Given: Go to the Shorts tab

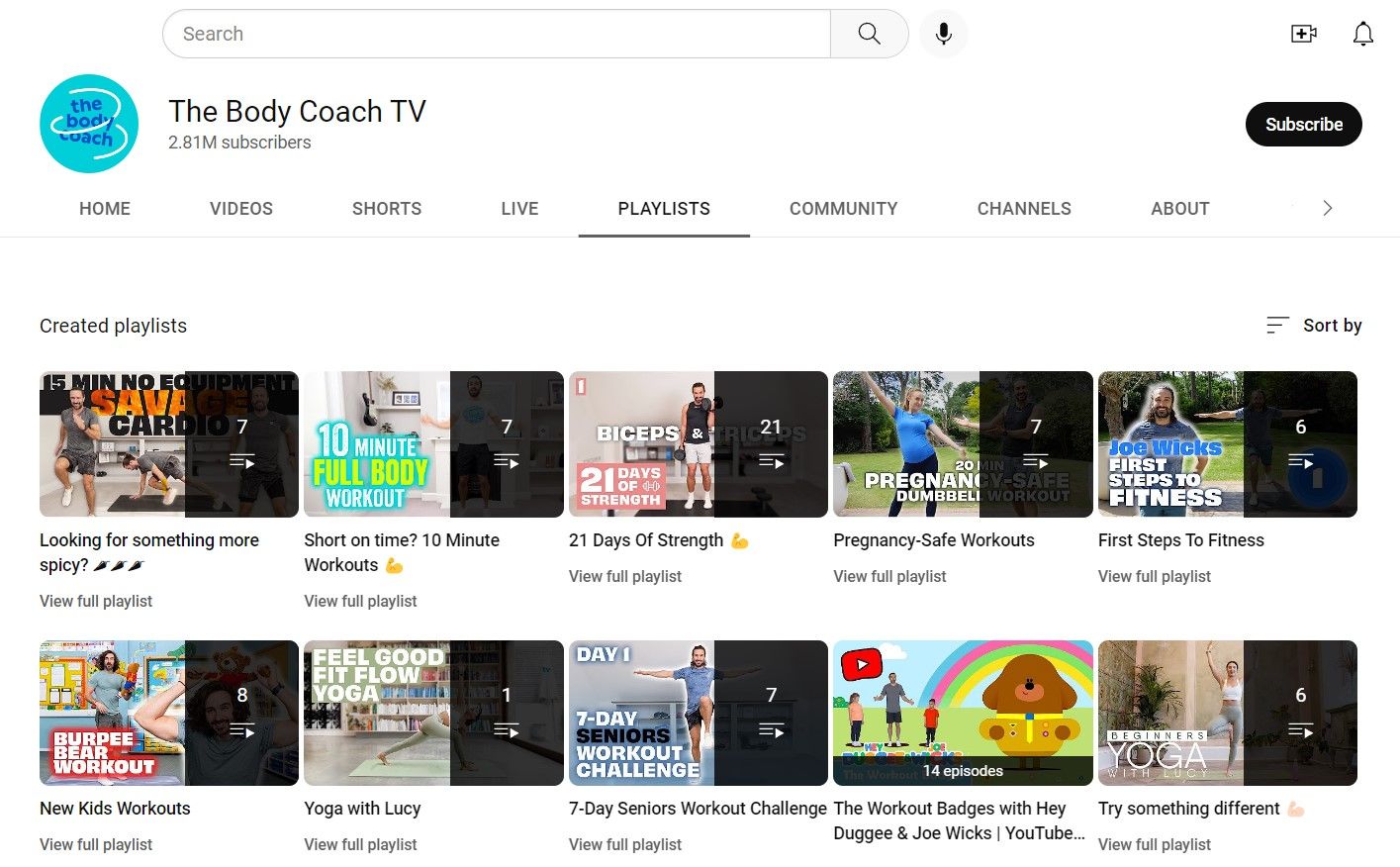Looking at the screenshot, I should (386, 209).
